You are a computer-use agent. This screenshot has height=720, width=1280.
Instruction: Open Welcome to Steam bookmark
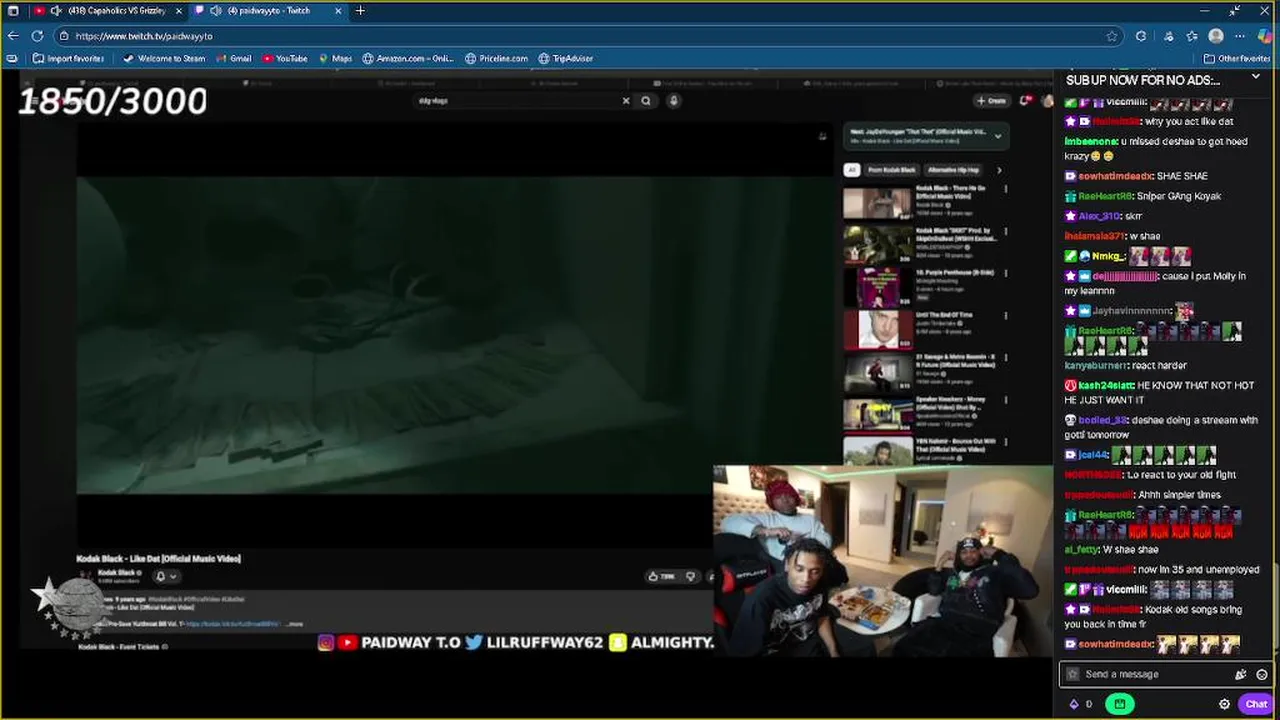tap(163, 59)
